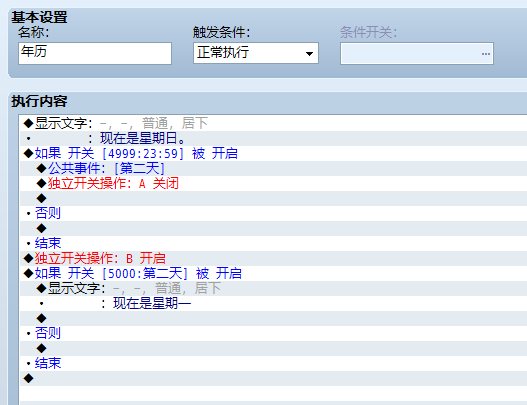Select the text line 现在是星期日。
Image resolution: width=527 pixels, height=405 pixels.
(274, 138)
